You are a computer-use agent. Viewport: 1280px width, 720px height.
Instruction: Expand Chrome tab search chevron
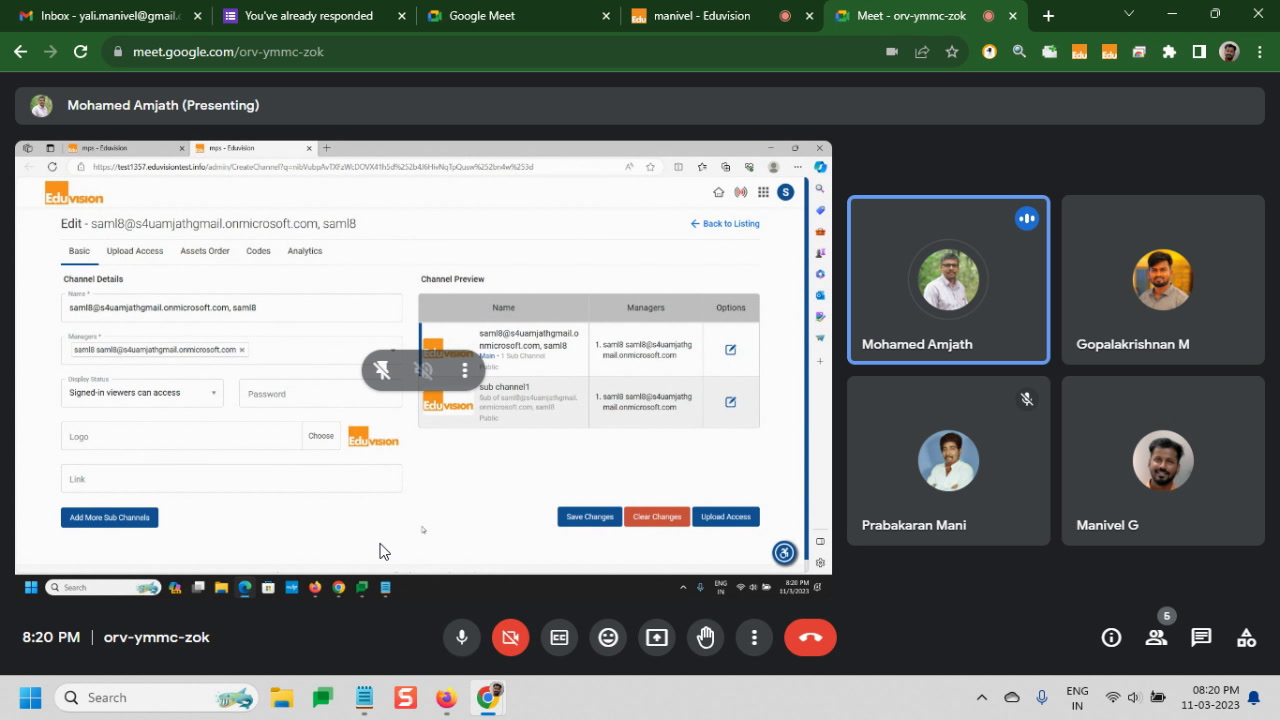click(1129, 15)
